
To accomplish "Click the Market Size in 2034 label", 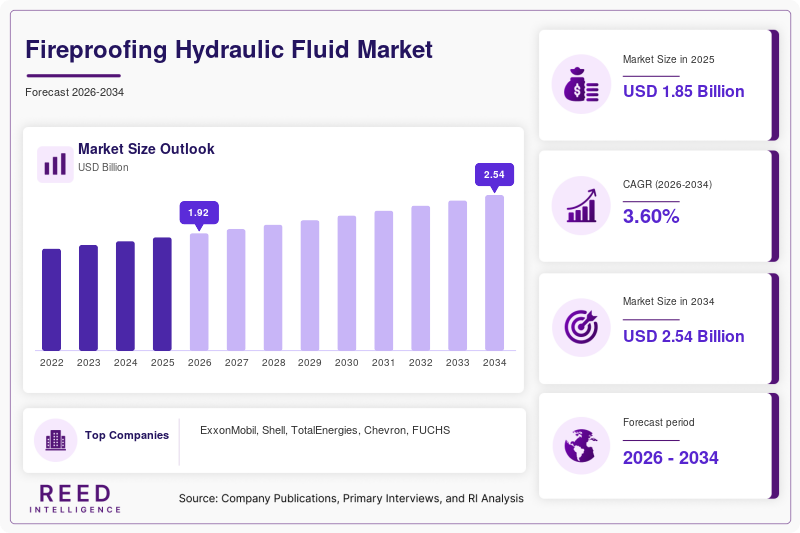I will (668, 301).
